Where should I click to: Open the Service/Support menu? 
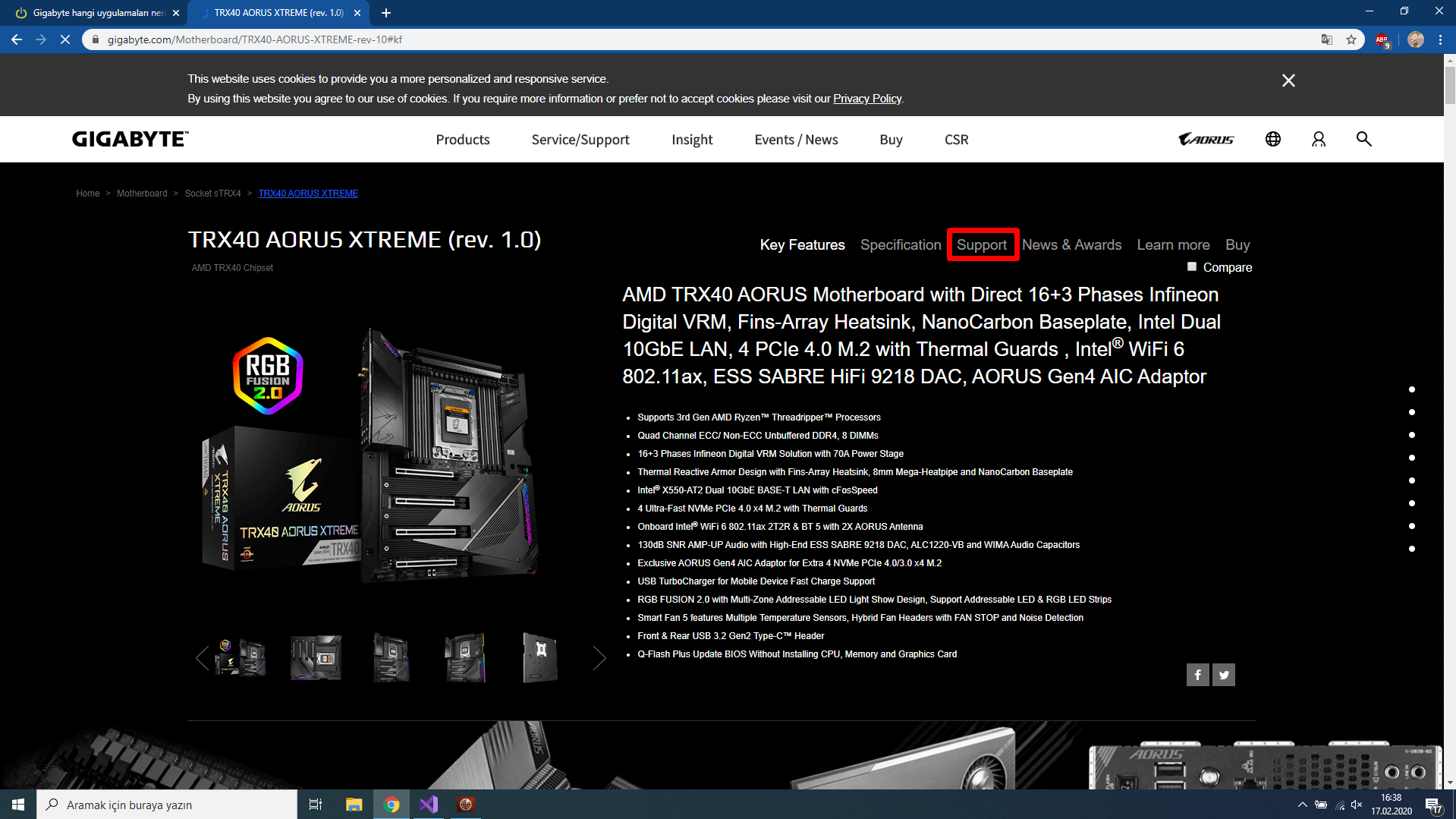click(580, 140)
